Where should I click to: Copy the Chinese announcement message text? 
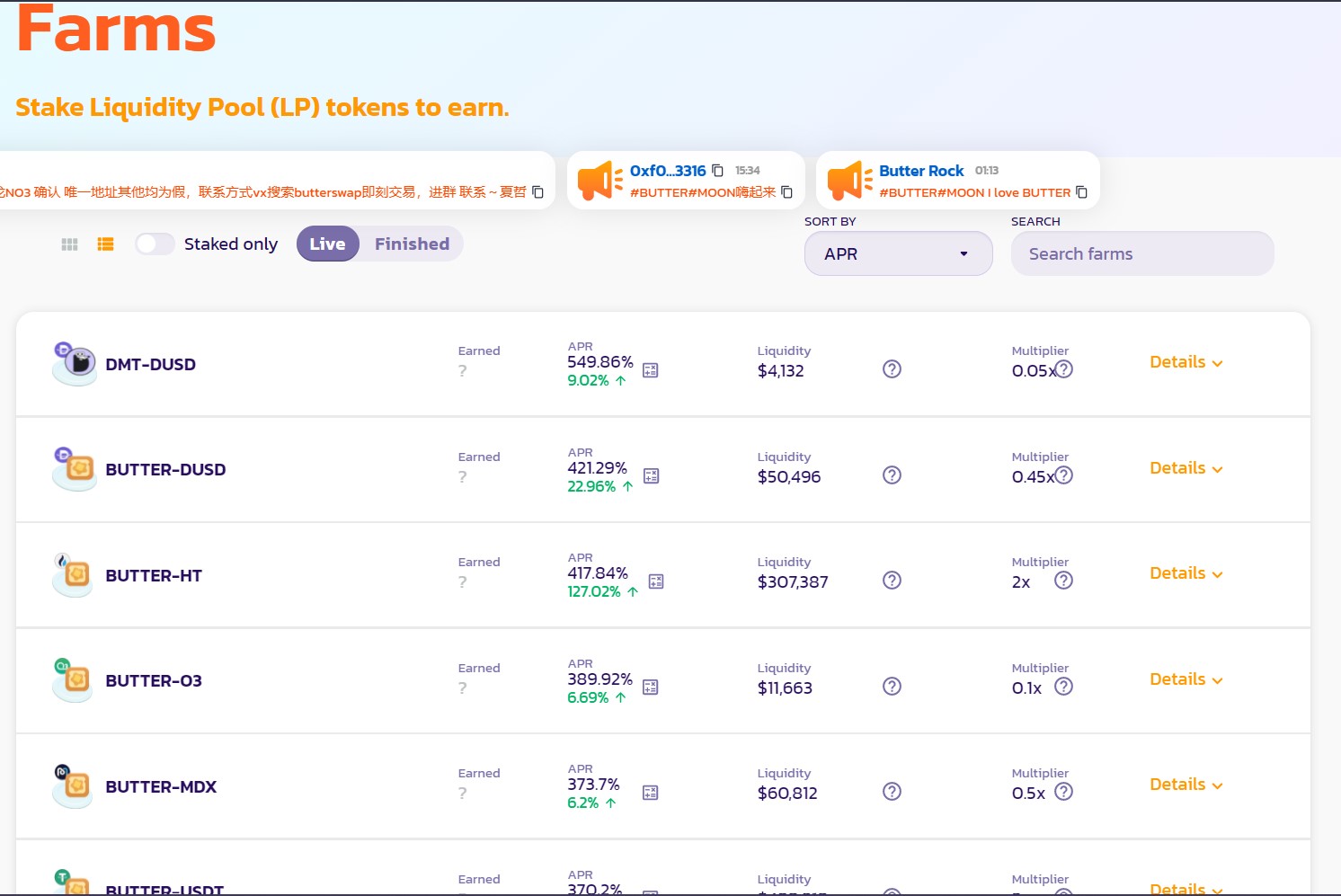[x=537, y=192]
